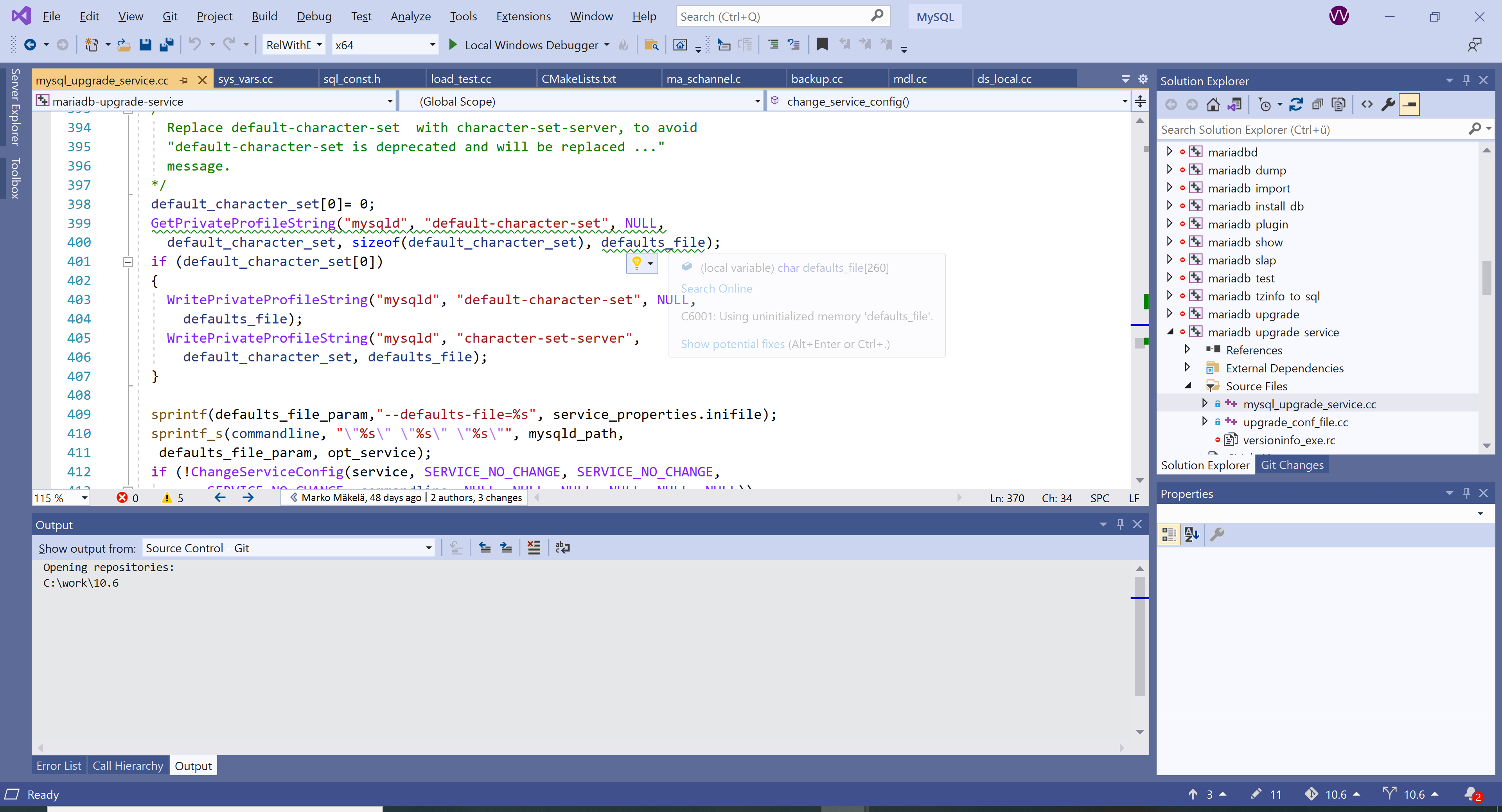Collapse all in Solution Explorer toolbar
Viewport: 1502px width, 812px height.
pos(1317,105)
